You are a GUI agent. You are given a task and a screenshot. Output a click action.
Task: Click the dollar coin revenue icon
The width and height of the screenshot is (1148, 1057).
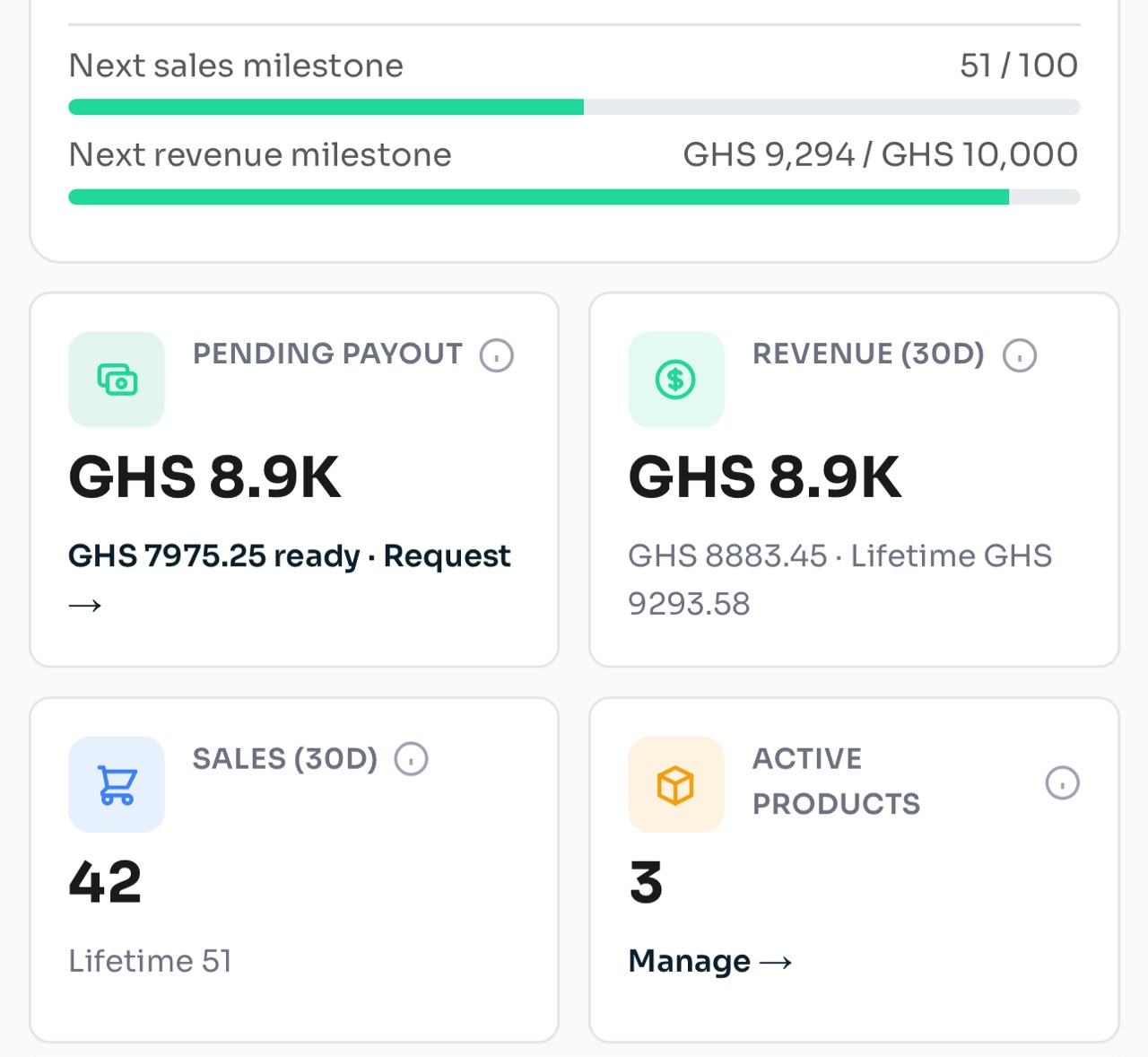tap(676, 380)
